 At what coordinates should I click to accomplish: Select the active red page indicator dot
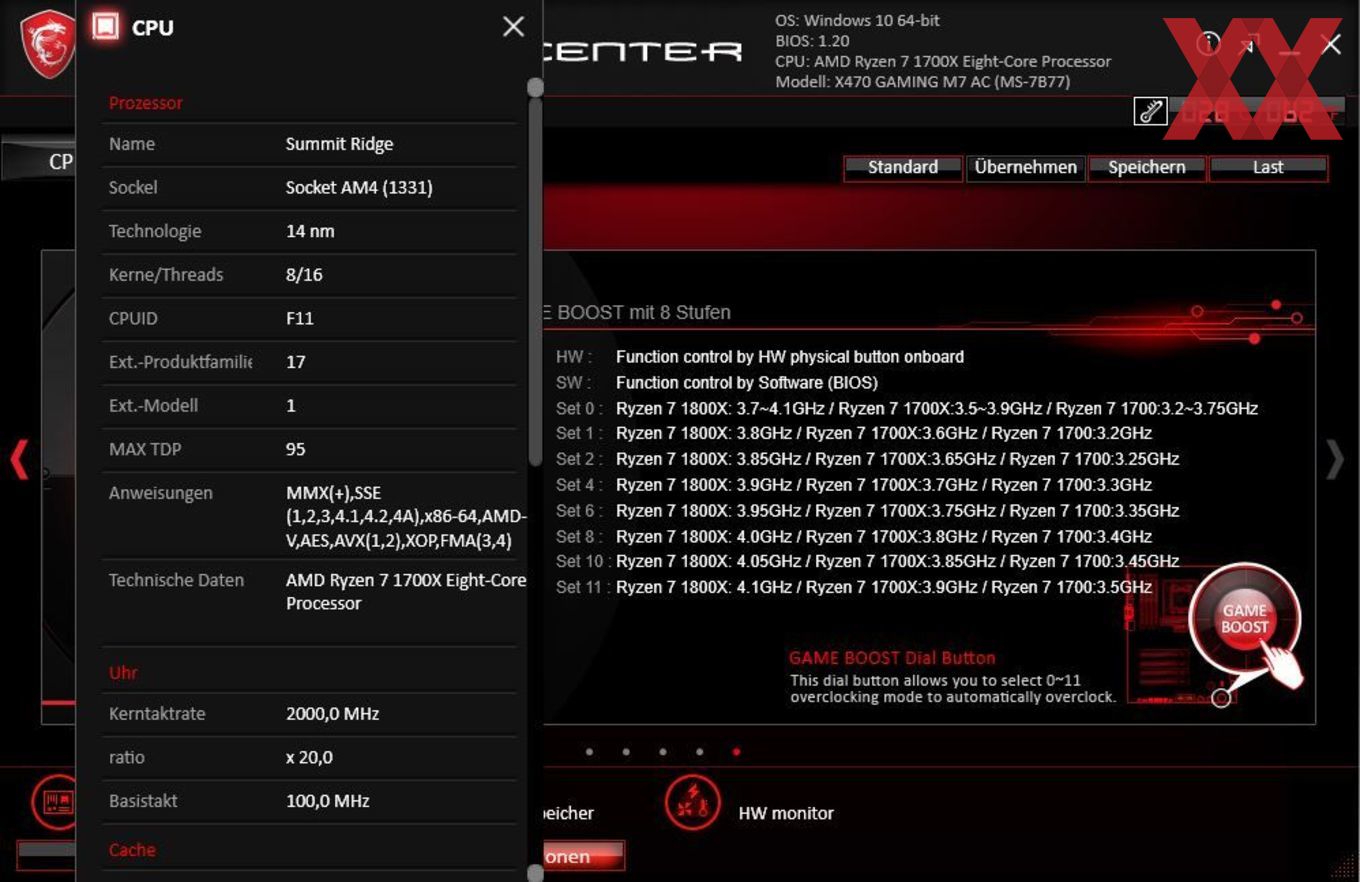737,751
